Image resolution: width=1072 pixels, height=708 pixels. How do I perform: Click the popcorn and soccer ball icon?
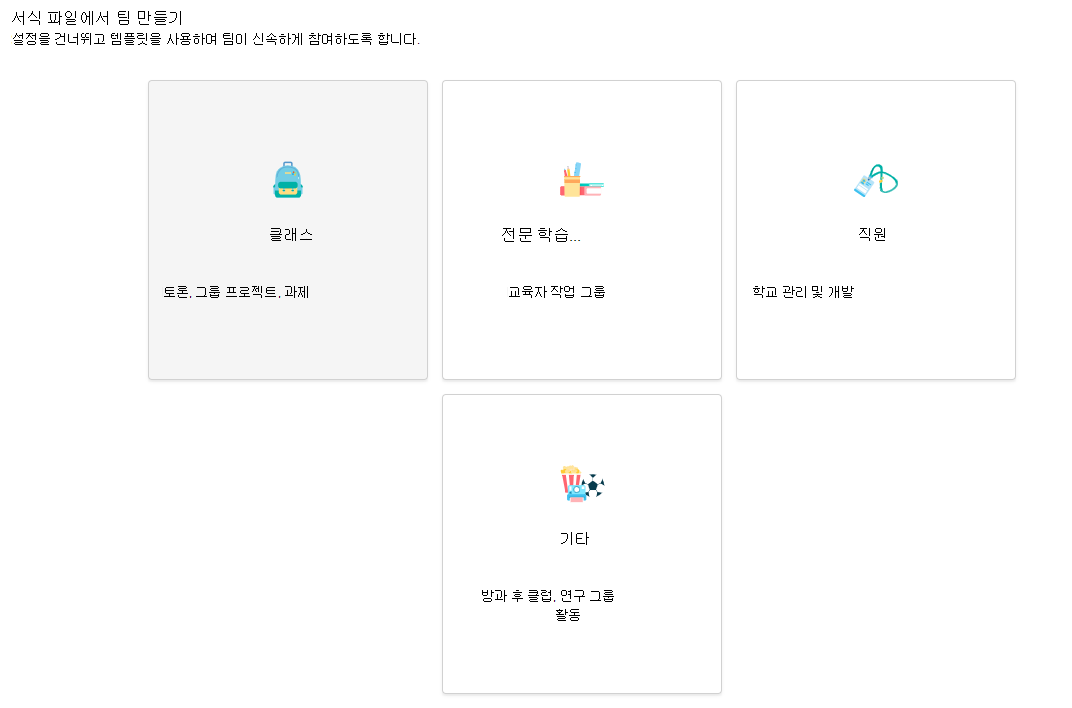582,484
